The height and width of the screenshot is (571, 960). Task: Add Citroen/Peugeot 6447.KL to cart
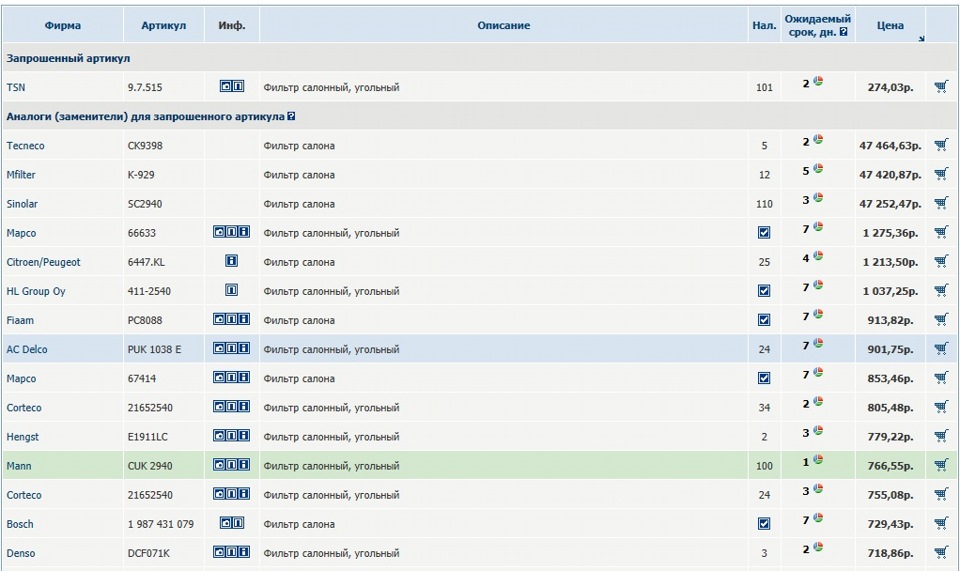941,262
